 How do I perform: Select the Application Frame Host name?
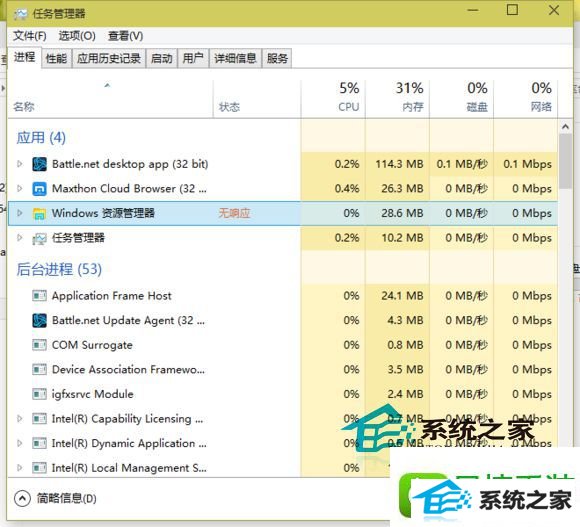click(112, 296)
